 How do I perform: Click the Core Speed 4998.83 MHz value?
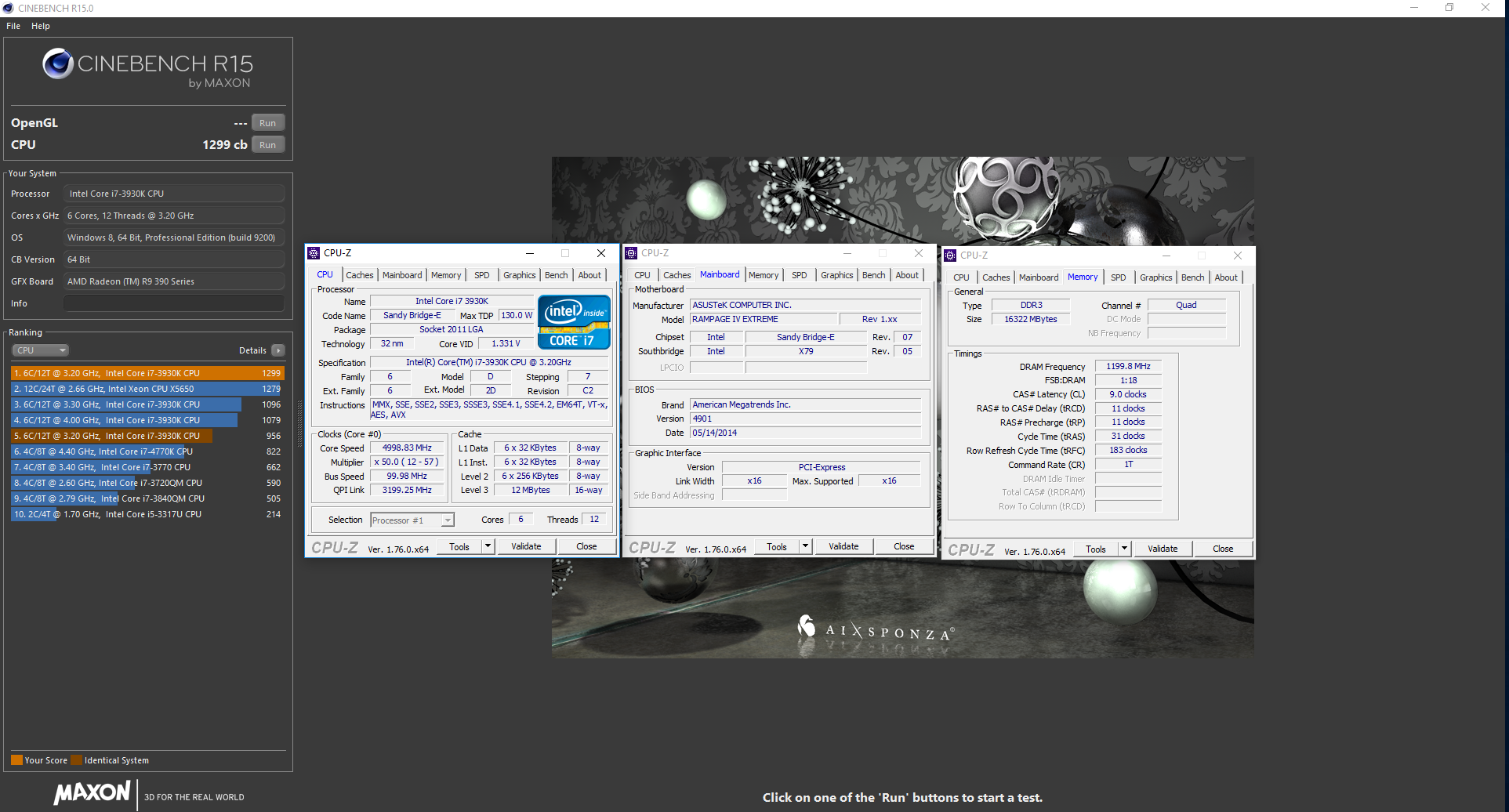click(407, 448)
